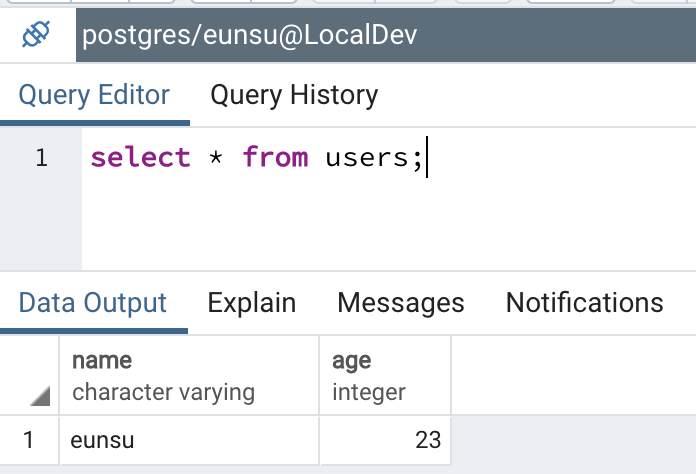Switch to the Query Editor tab

tap(94, 95)
